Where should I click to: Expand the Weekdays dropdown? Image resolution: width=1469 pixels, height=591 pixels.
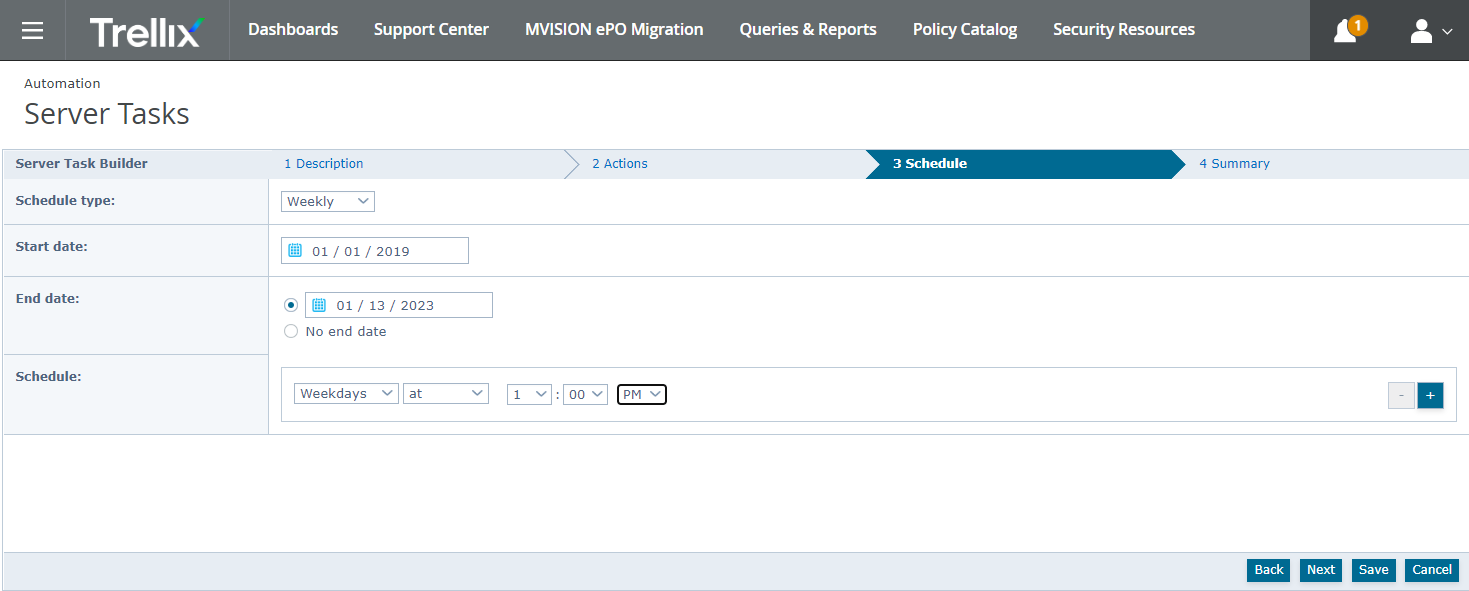(x=346, y=394)
